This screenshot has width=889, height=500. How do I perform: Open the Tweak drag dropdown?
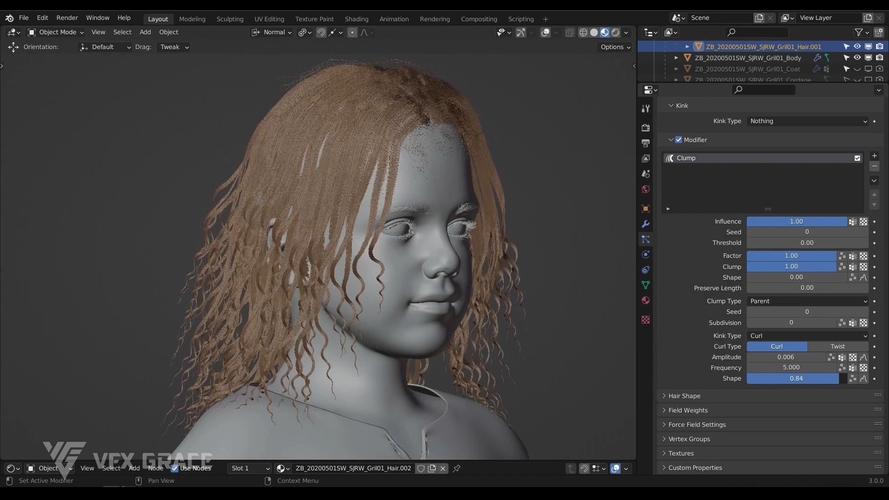click(x=173, y=47)
